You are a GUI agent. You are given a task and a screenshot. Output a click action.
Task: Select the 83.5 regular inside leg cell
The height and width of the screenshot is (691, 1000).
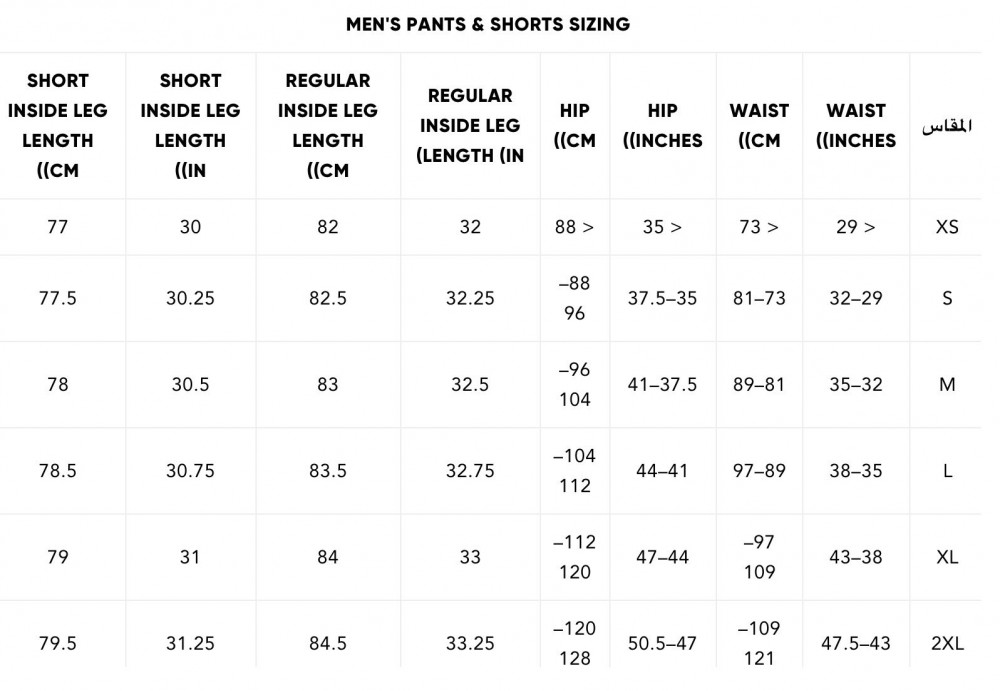click(x=328, y=471)
